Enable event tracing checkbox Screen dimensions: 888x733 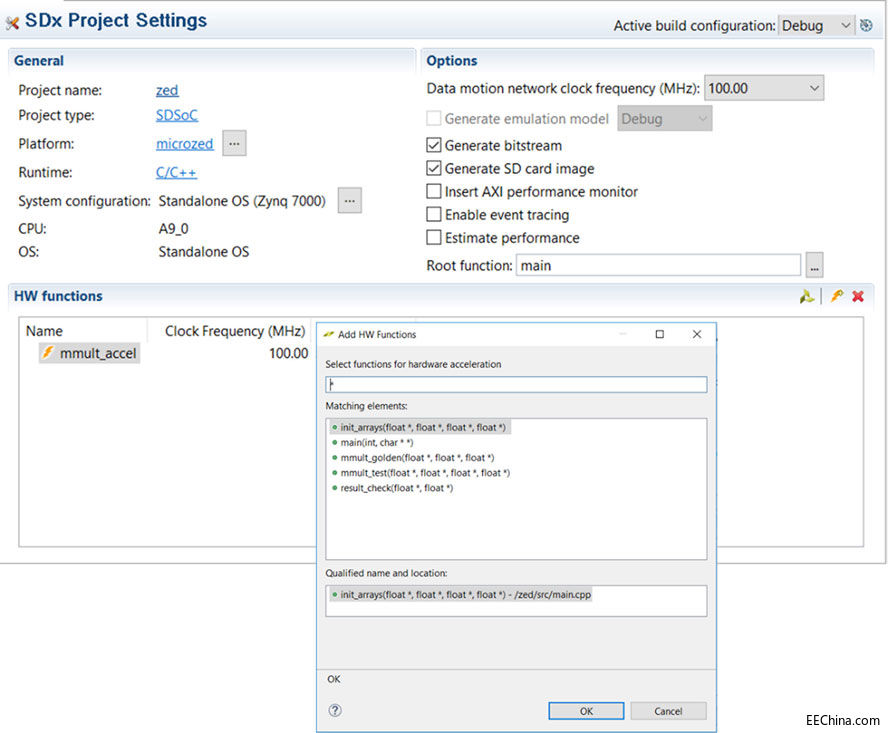click(x=434, y=215)
